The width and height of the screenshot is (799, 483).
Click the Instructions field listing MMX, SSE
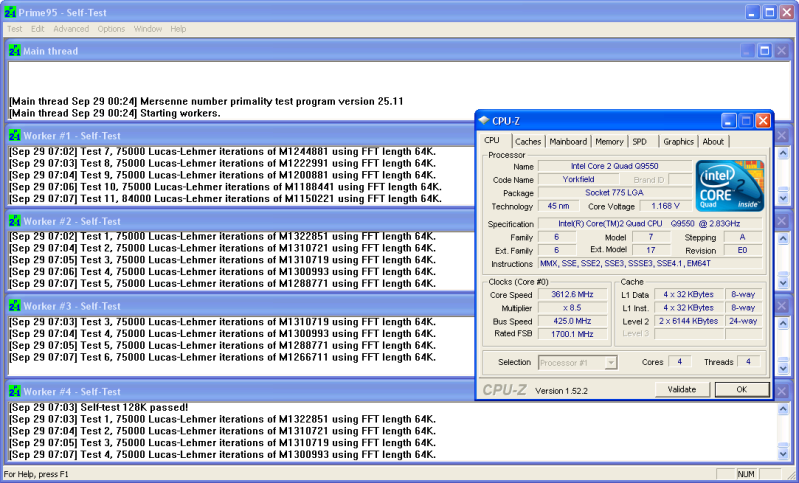(650, 263)
